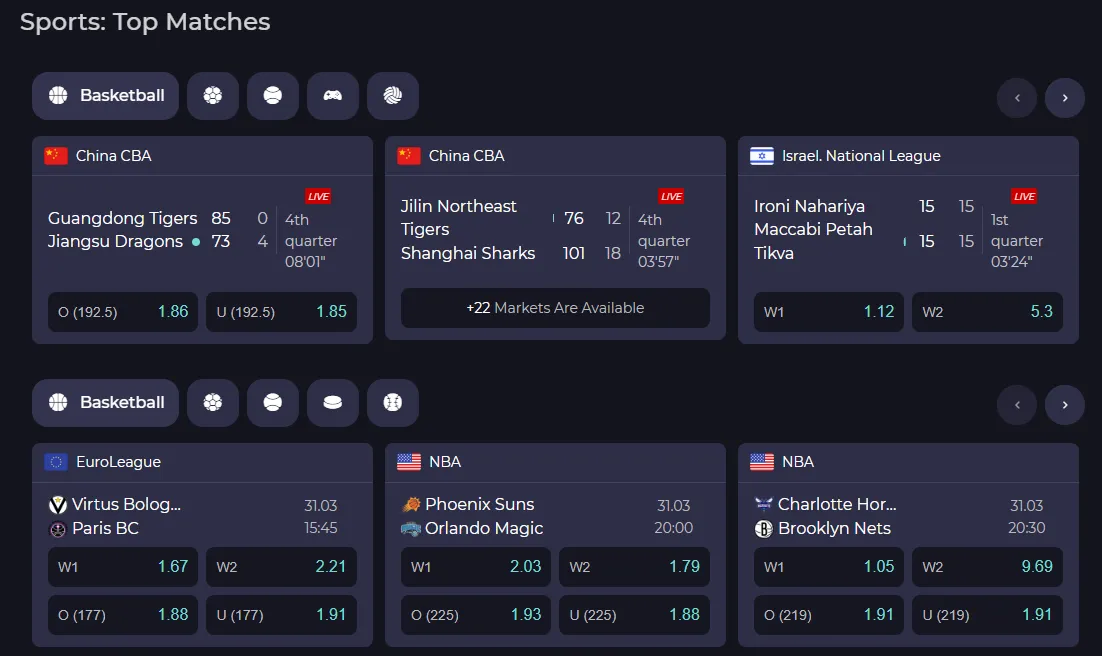Select the esports gamepad icon
1102x656 pixels.
[333, 96]
